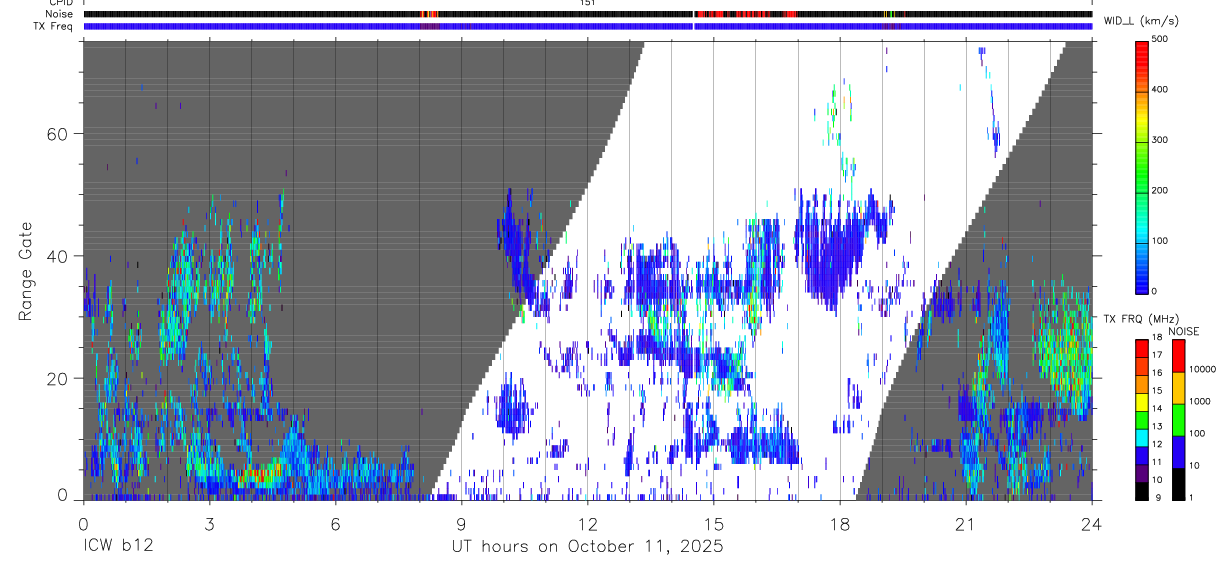Click the 300 tick on width colorbar
Viewport: 1228px width, 567px height.
click(1160, 140)
